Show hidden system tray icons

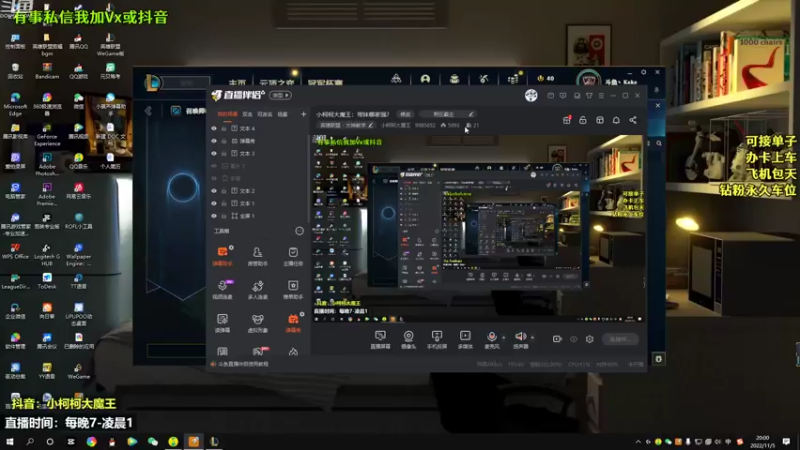638,442
